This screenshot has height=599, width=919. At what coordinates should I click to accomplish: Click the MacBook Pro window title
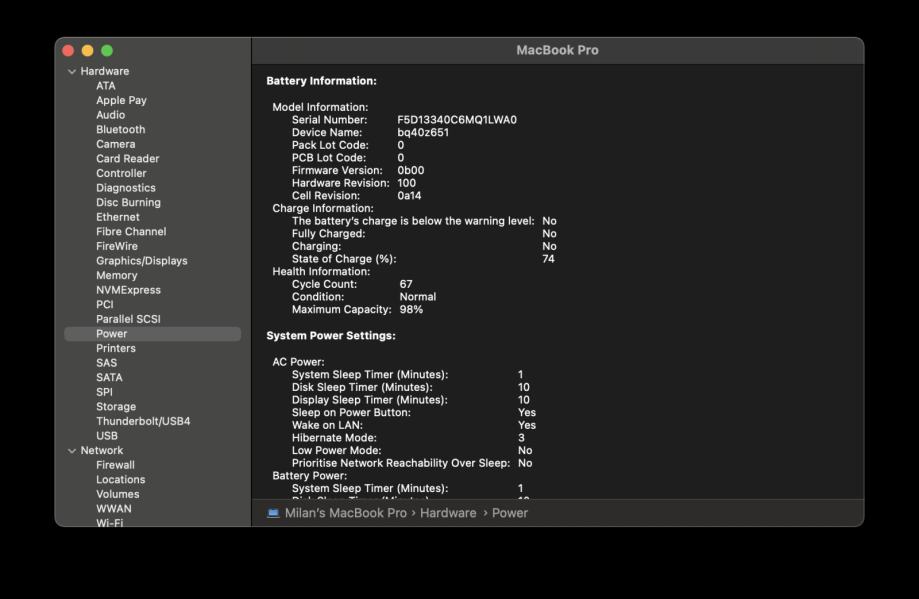(x=557, y=50)
